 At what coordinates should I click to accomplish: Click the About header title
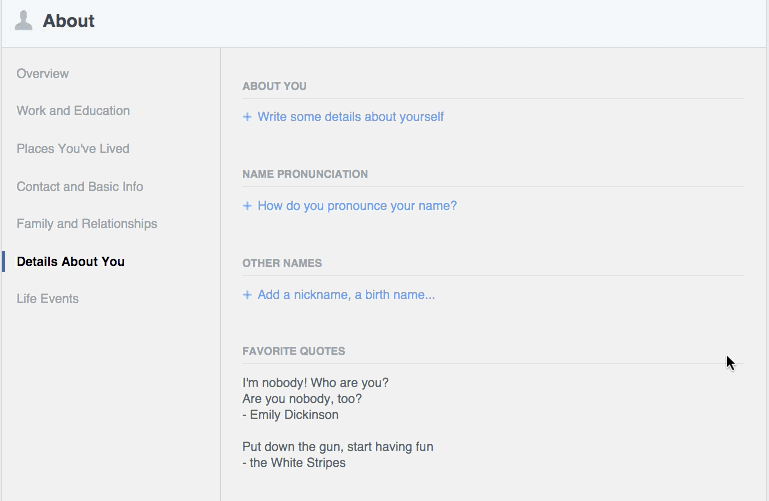(69, 21)
